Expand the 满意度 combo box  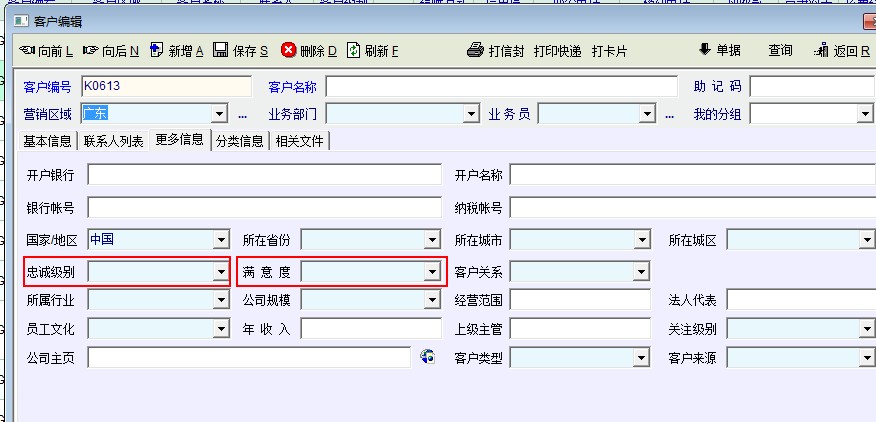tap(433, 271)
